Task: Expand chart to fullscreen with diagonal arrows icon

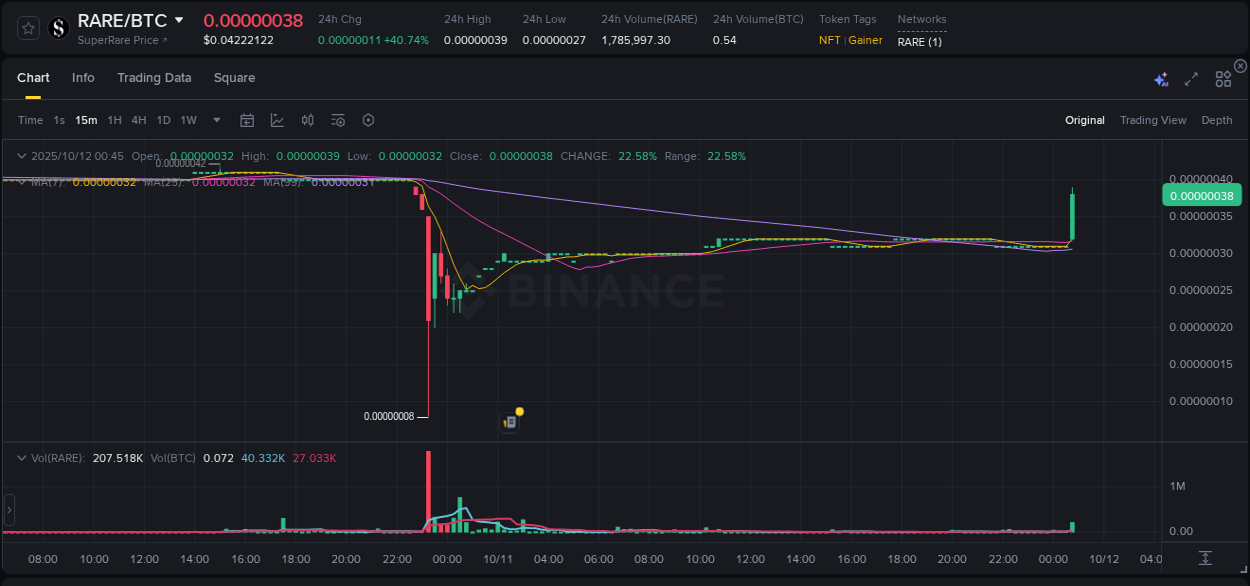Action: point(1191,78)
